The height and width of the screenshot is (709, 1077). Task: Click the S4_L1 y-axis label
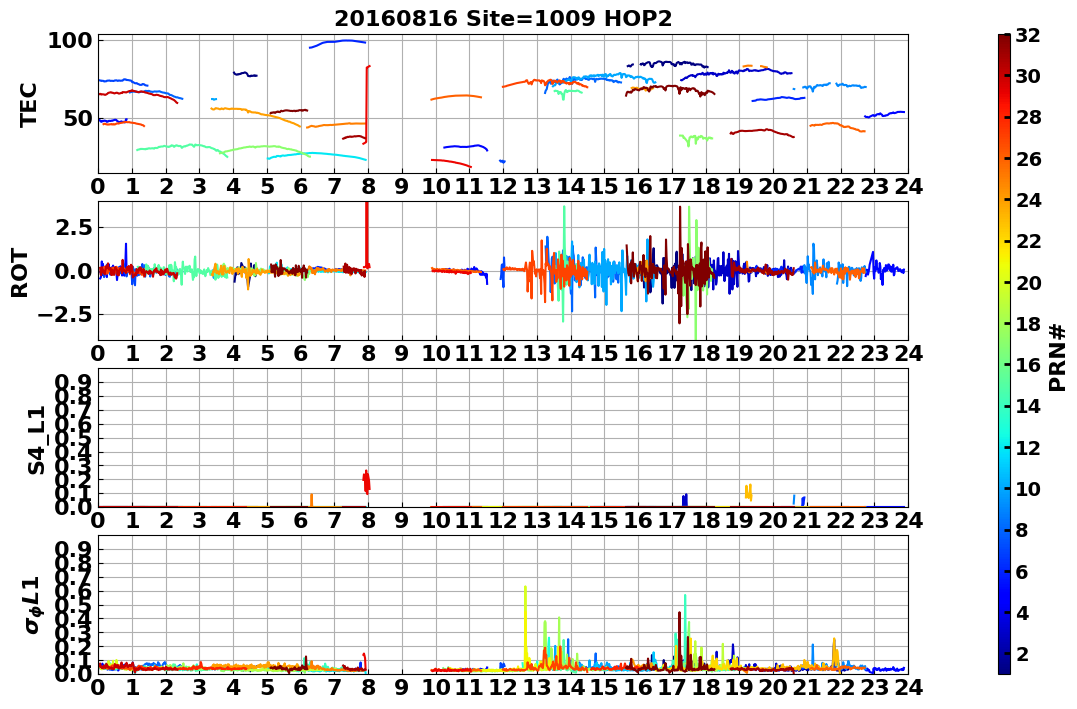point(37,440)
